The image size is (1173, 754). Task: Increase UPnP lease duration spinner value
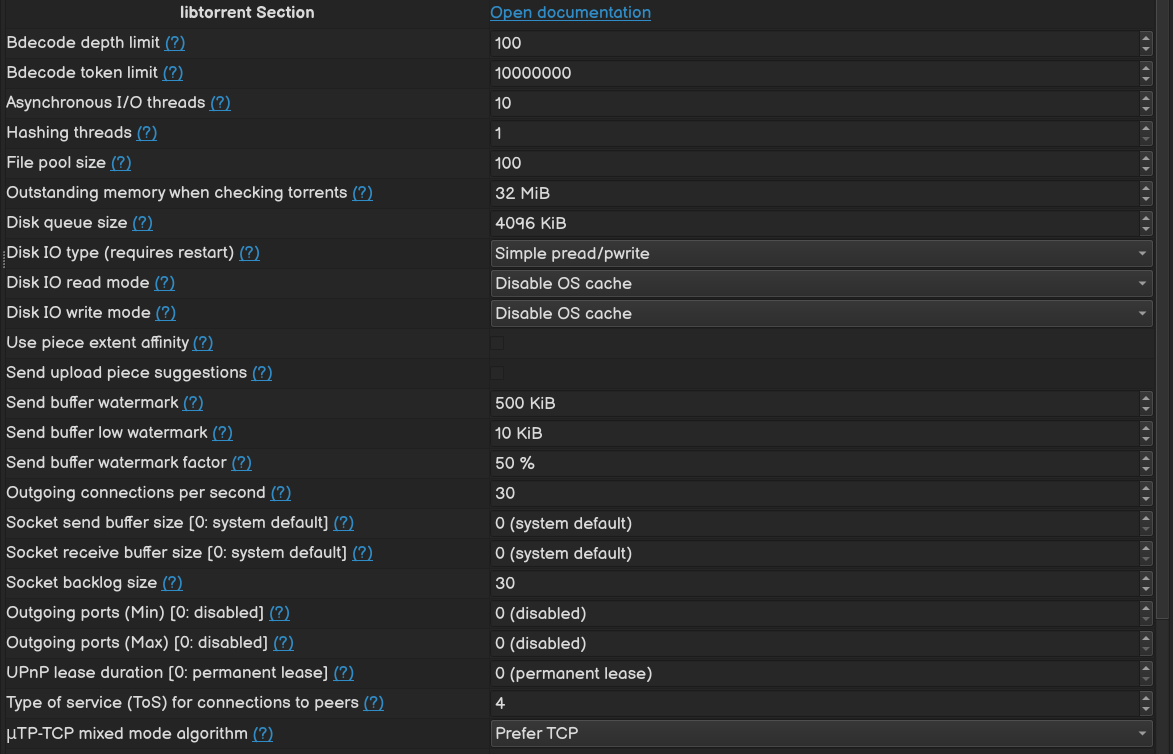tap(1145, 666)
